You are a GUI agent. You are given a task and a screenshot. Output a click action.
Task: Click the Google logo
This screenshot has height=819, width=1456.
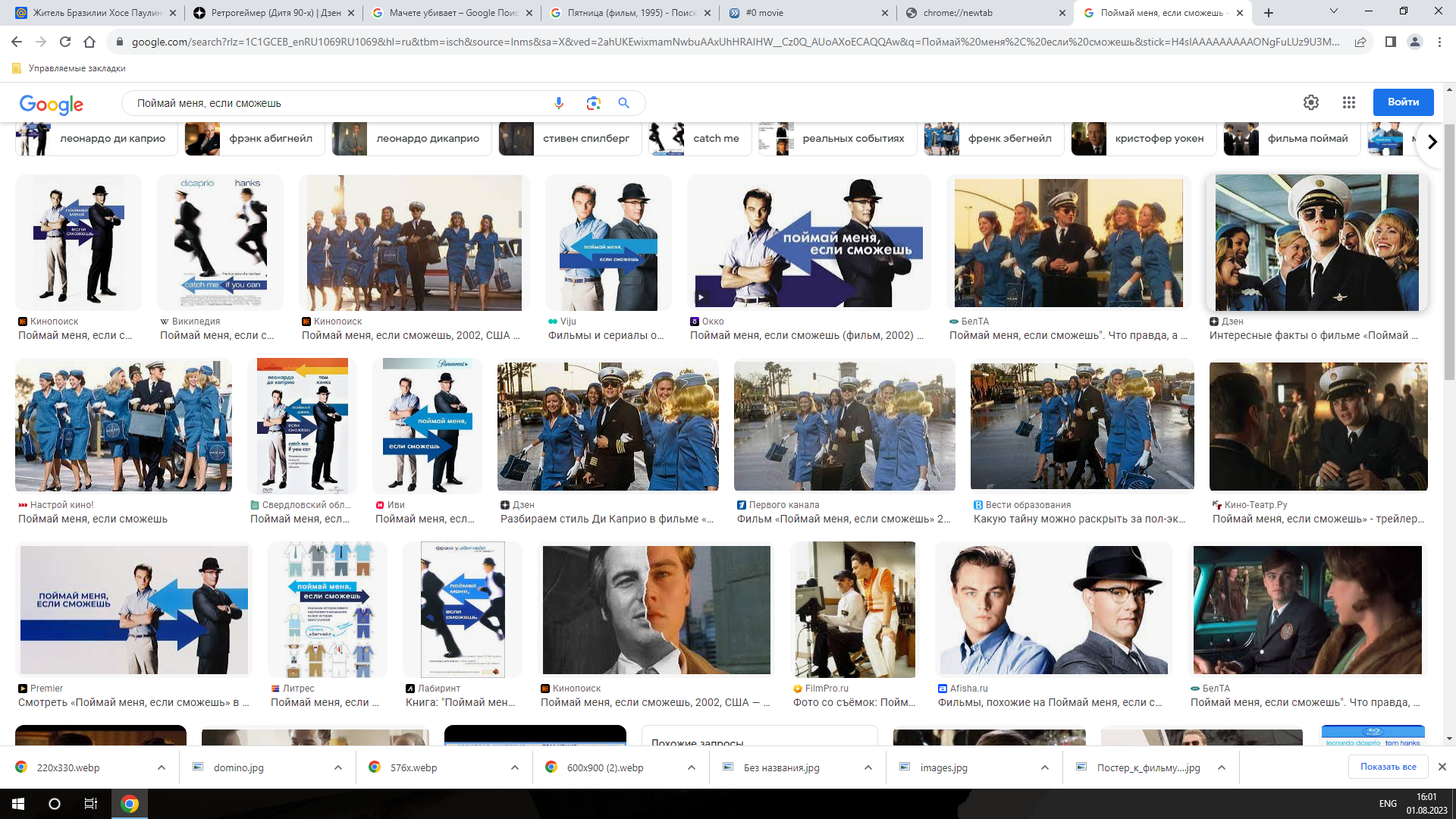tap(52, 104)
